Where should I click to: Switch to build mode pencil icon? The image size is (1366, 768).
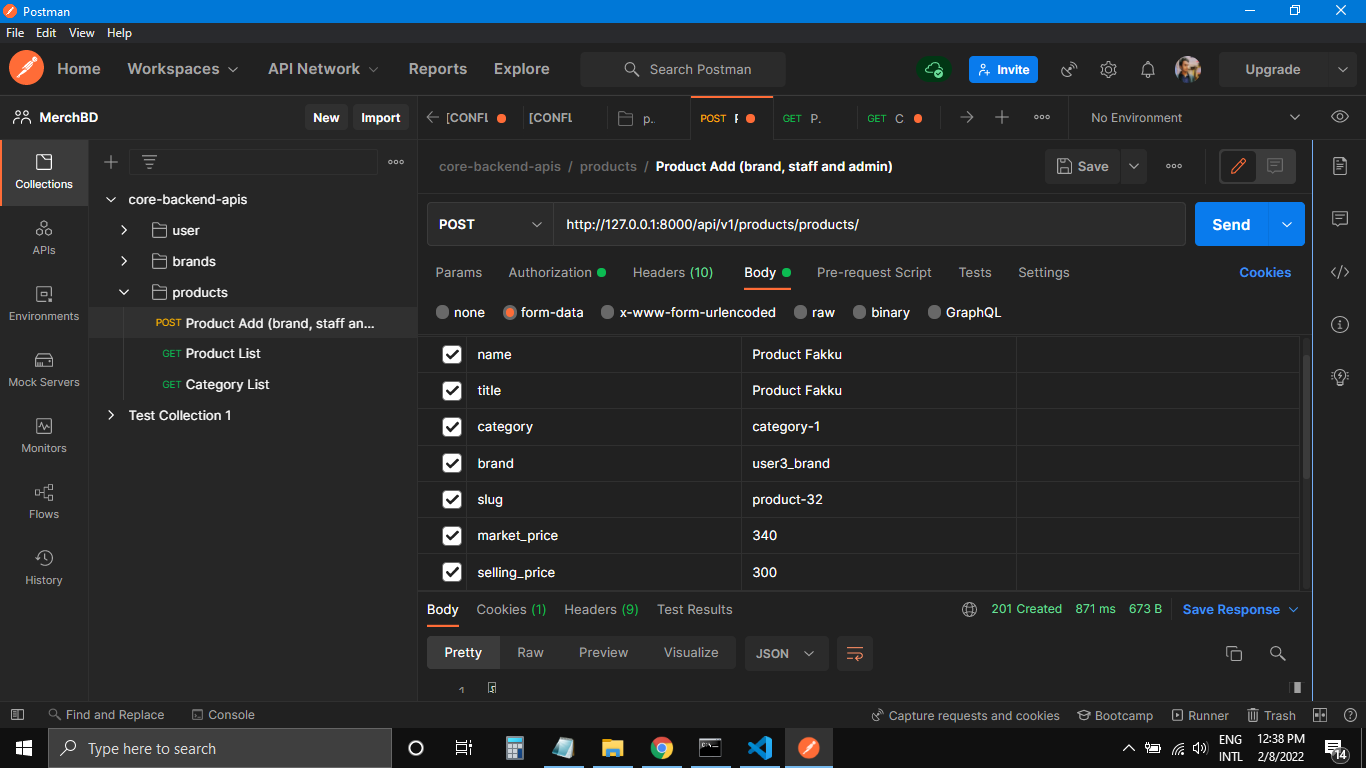pyautogui.click(x=1238, y=166)
